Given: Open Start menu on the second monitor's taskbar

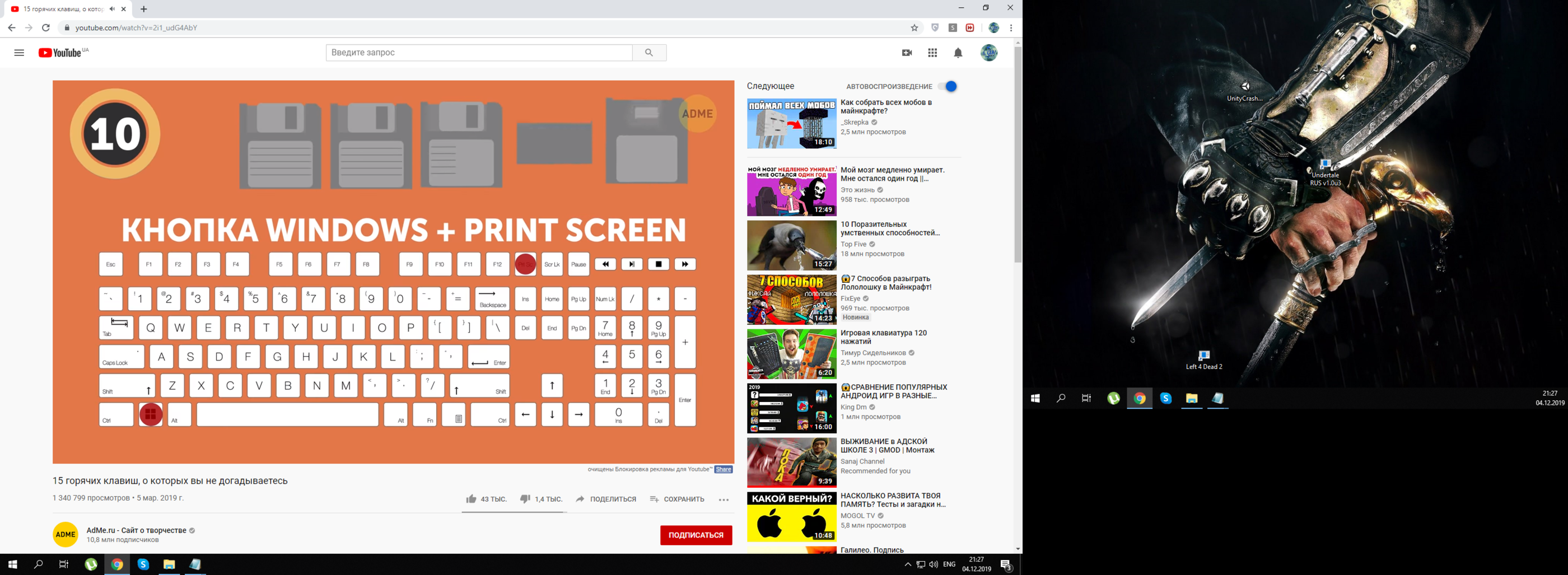Looking at the screenshot, I should 1035,399.
